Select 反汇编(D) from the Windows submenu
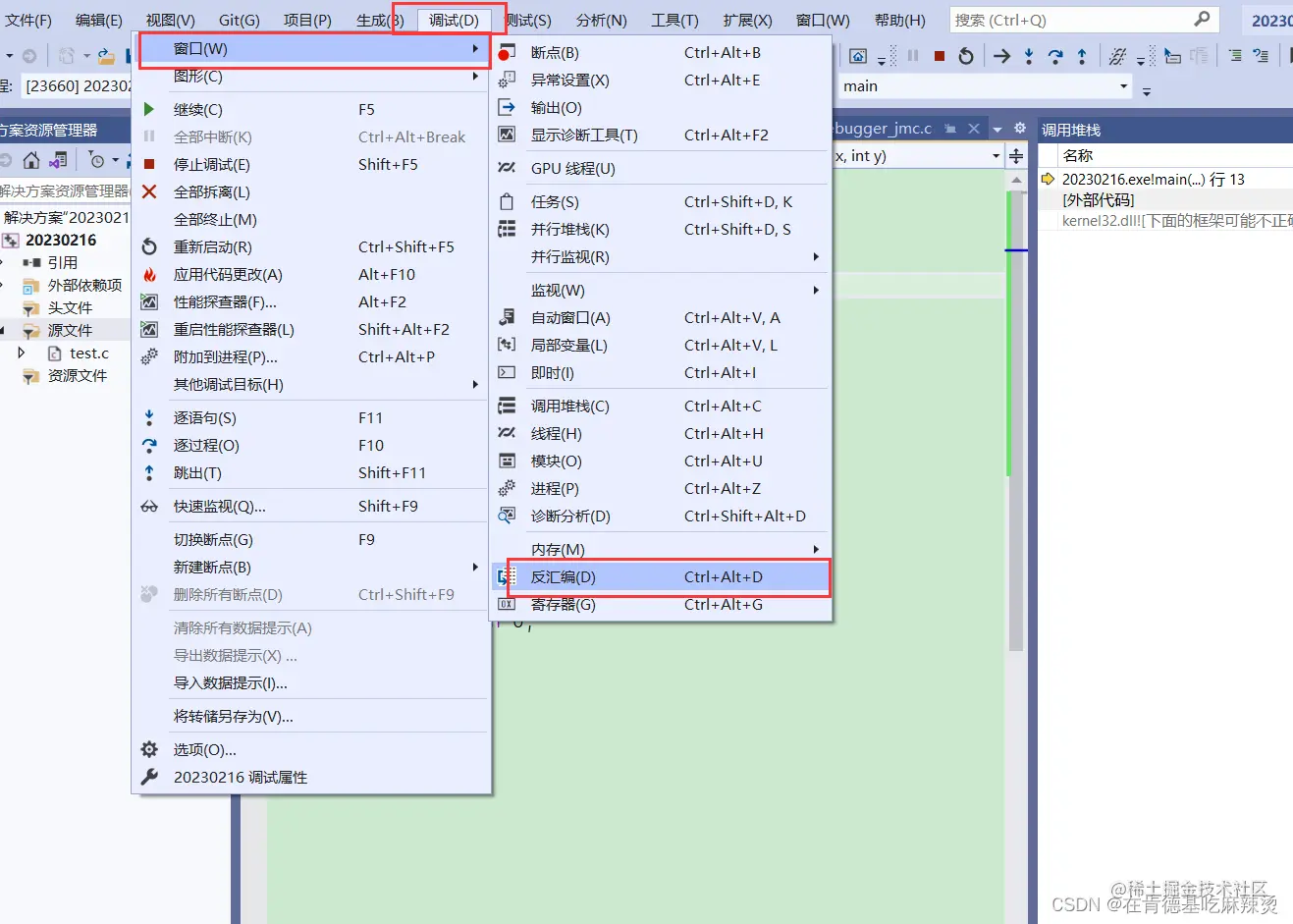This screenshot has height=924, width=1293. coord(660,576)
